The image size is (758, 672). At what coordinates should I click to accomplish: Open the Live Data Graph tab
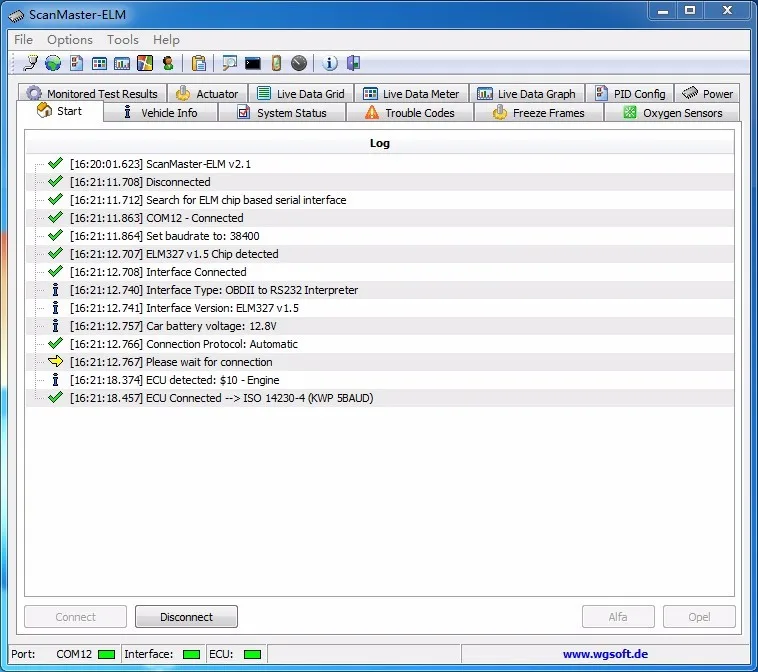(526, 93)
